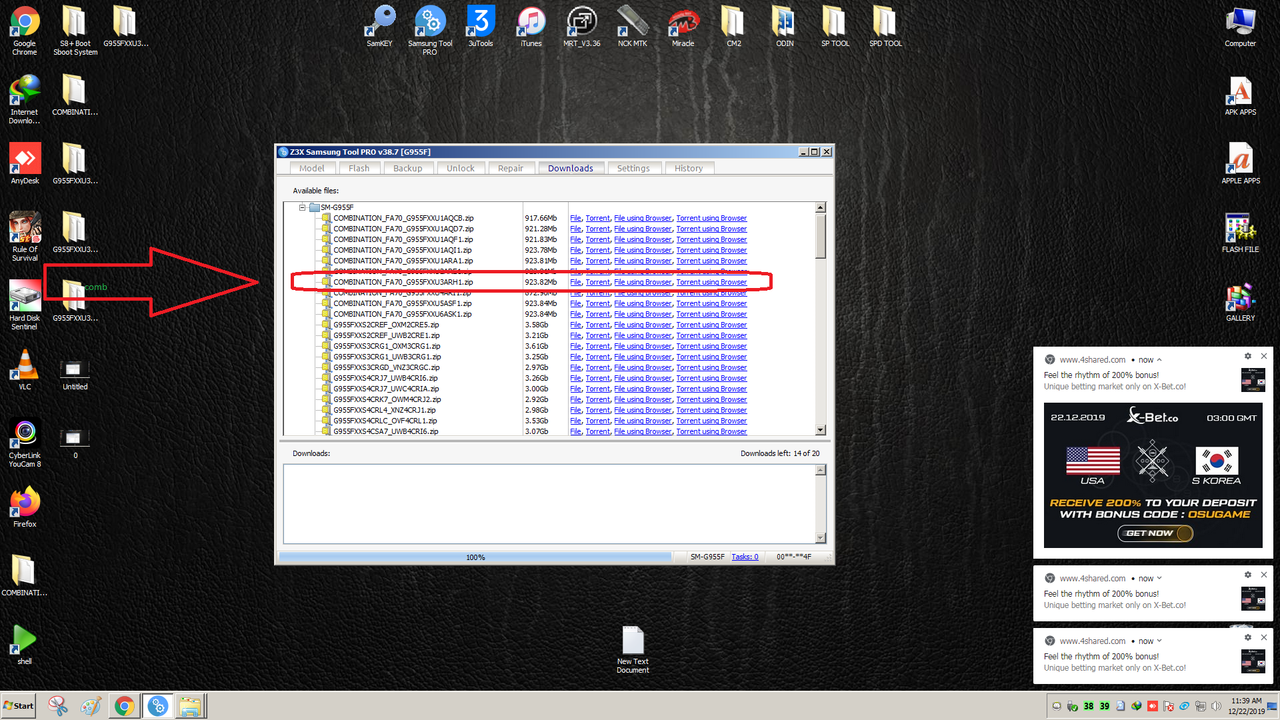Open iTunes from the desktop
The width and height of the screenshot is (1280, 720).
tap(531, 27)
